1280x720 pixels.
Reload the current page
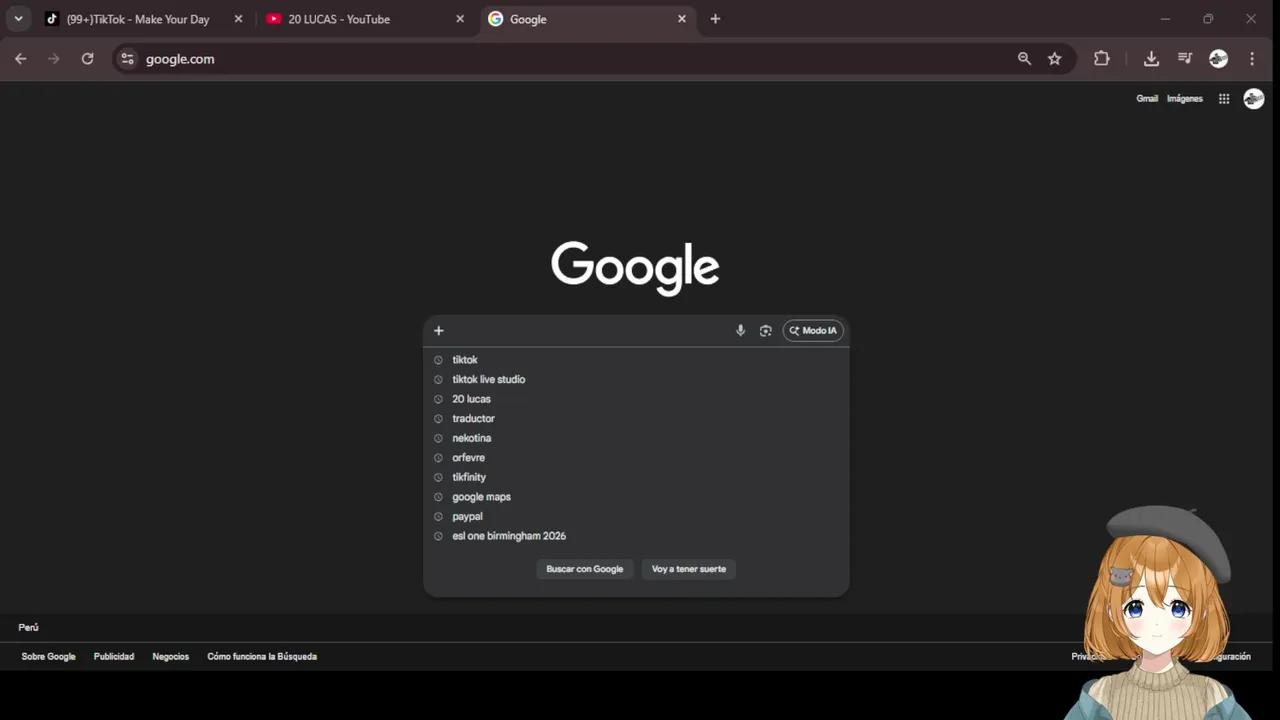point(87,59)
